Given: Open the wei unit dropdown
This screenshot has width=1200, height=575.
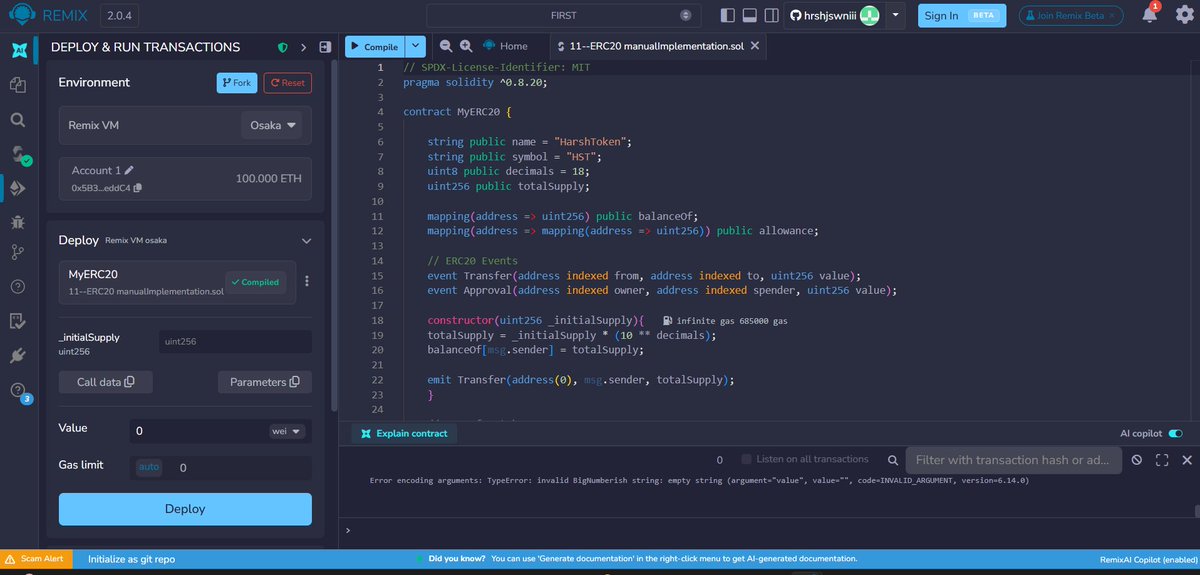Looking at the screenshot, I should [286, 431].
